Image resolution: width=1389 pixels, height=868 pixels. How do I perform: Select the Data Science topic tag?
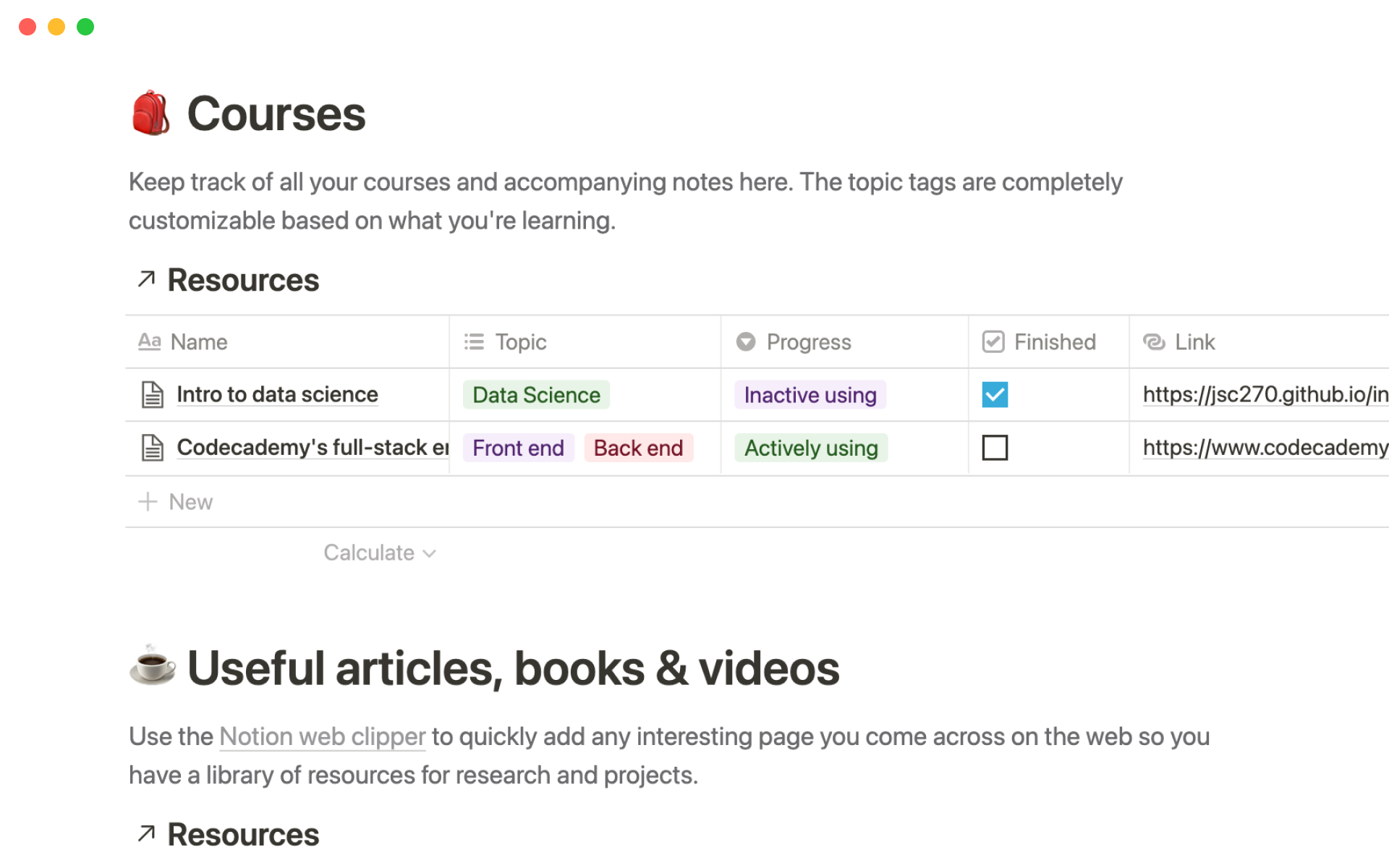(536, 394)
